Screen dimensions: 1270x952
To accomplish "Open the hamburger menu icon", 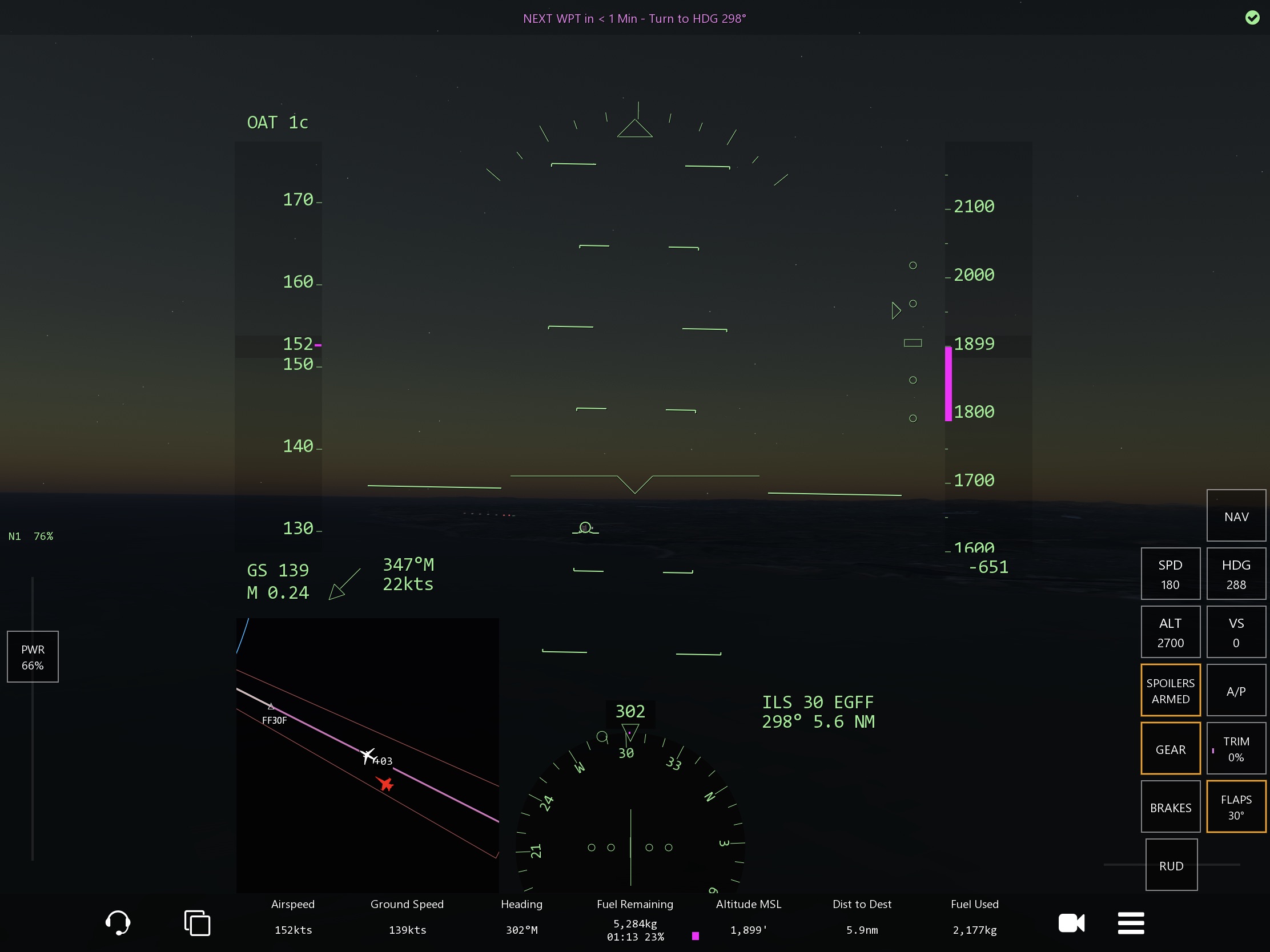I will coord(1131,923).
